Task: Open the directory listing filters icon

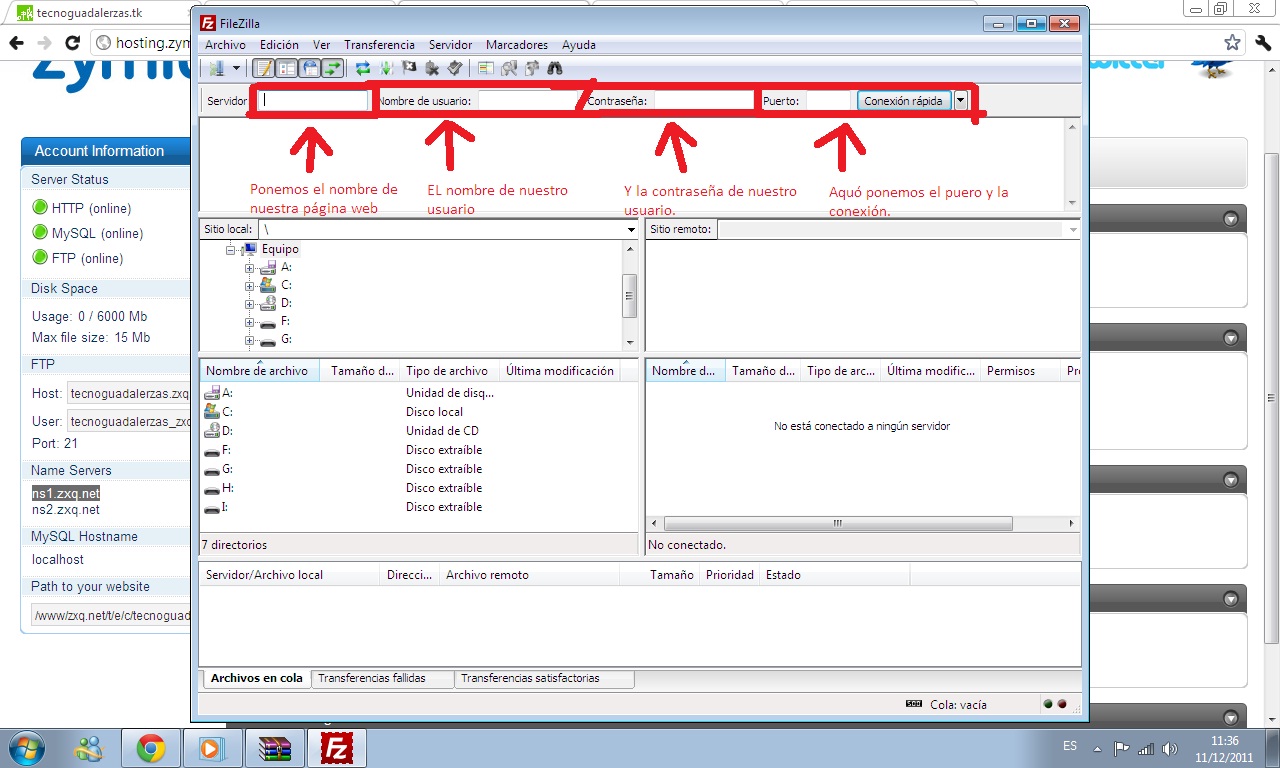Action: click(x=486, y=68)
